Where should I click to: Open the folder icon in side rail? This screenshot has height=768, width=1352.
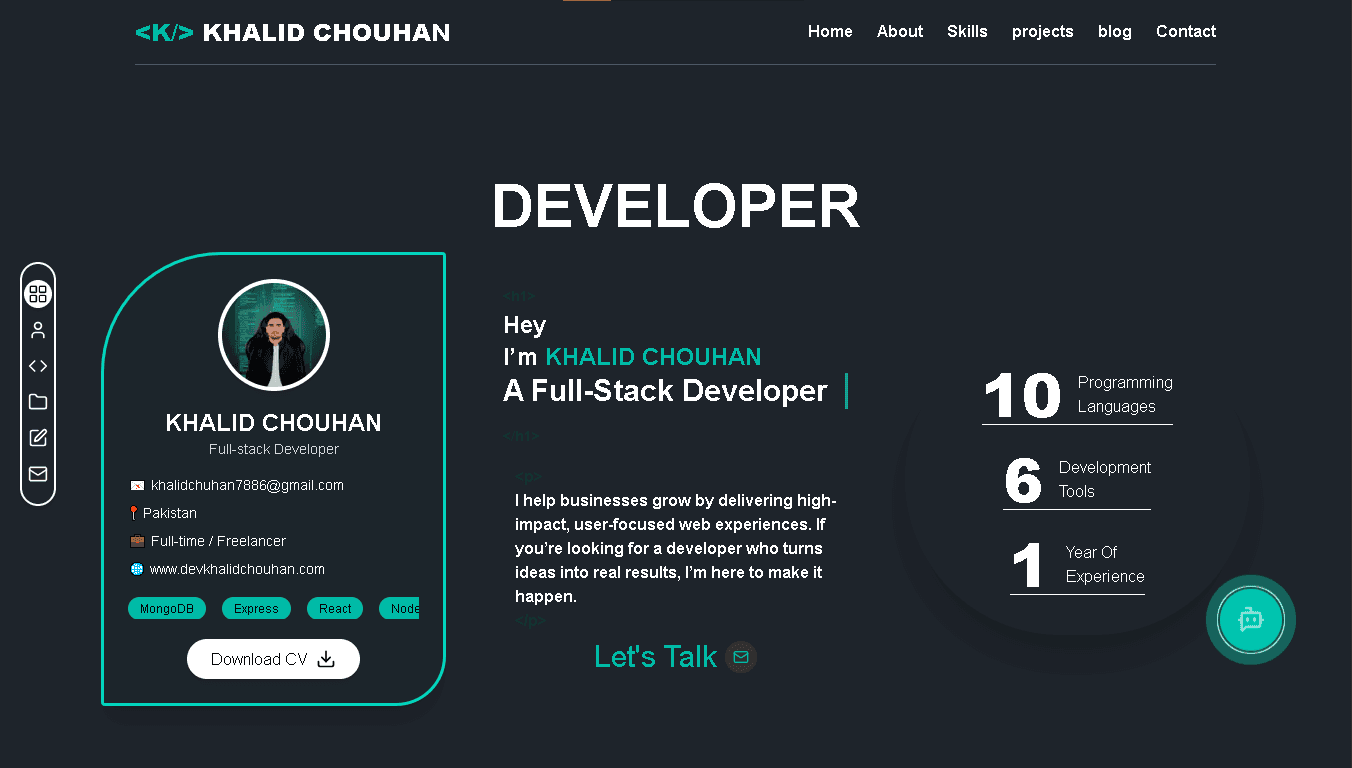pyautogui.click(x=38, y=402)
